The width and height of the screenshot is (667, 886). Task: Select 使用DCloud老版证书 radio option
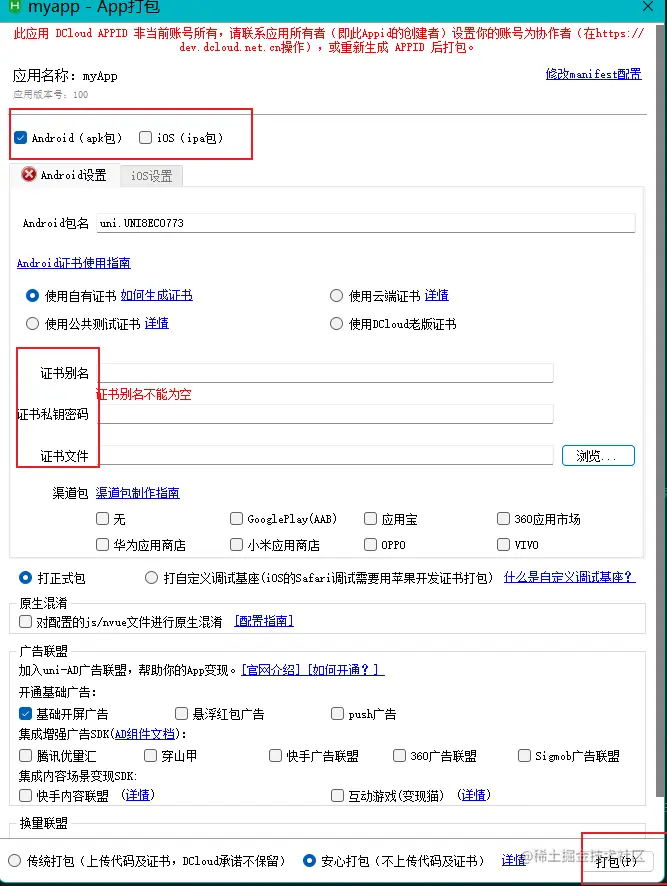point(336,323)
